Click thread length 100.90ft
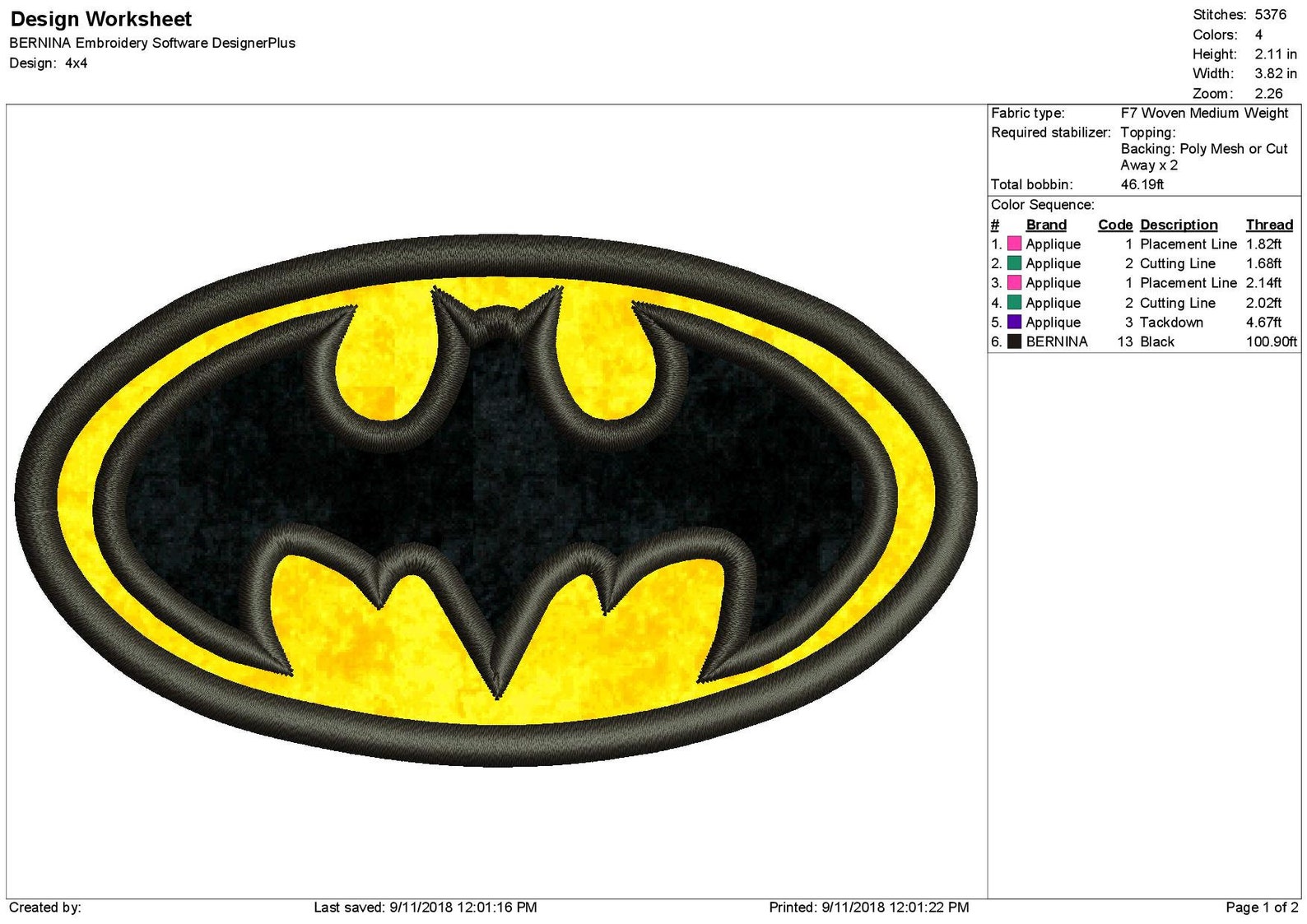1307x924 pixels. coord(1272,341)
